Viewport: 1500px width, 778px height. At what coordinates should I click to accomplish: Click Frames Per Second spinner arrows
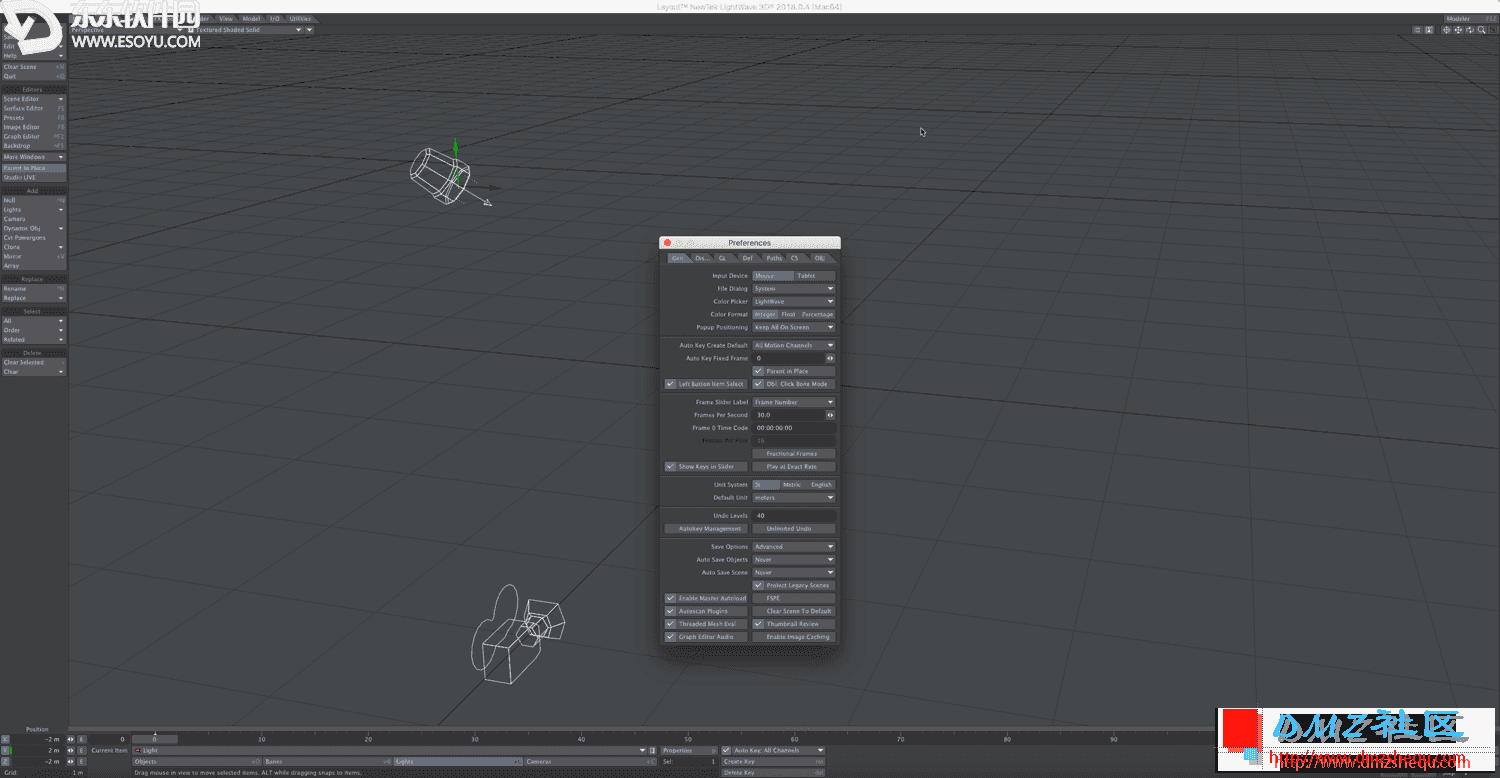point(830,415)
